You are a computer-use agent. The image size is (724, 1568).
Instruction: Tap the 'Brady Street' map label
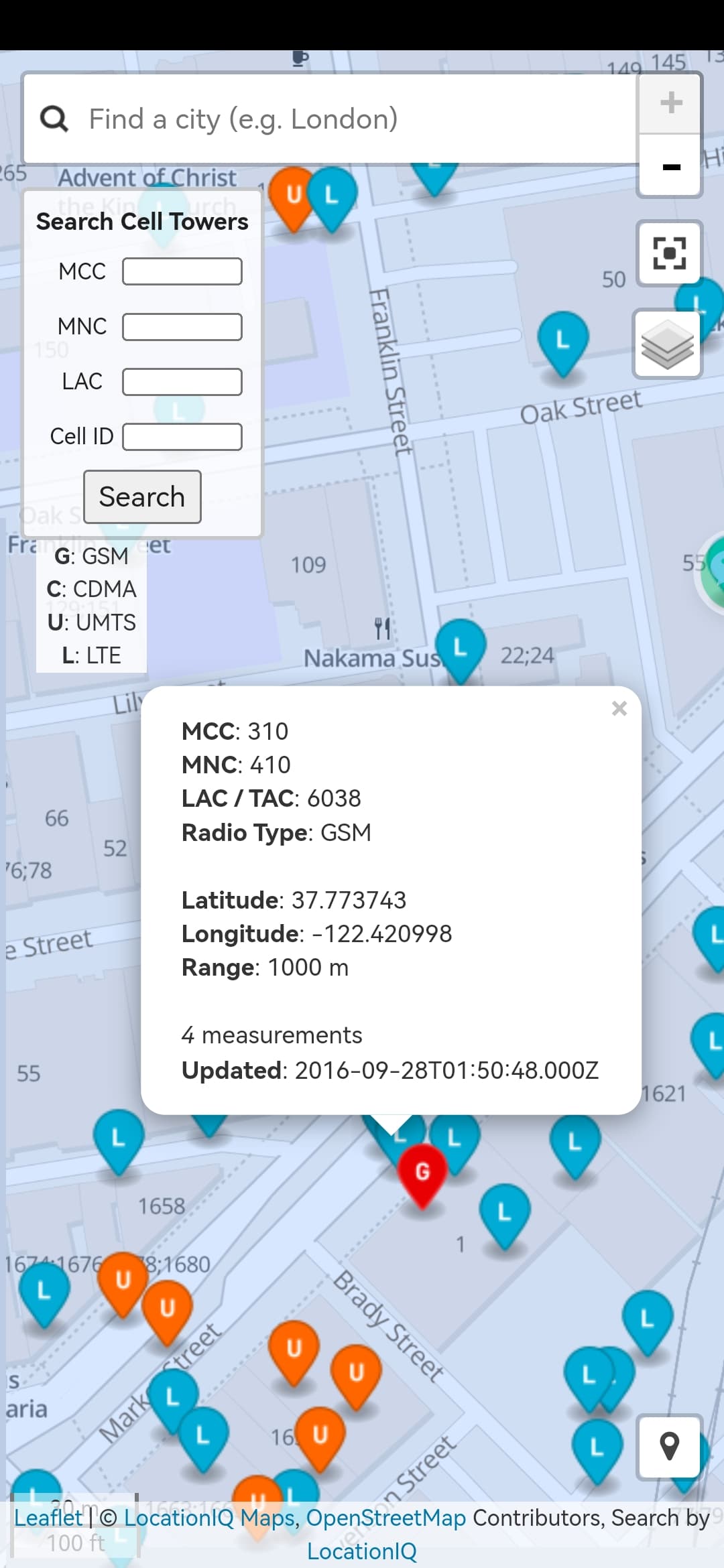click(x=389, y=1325)
